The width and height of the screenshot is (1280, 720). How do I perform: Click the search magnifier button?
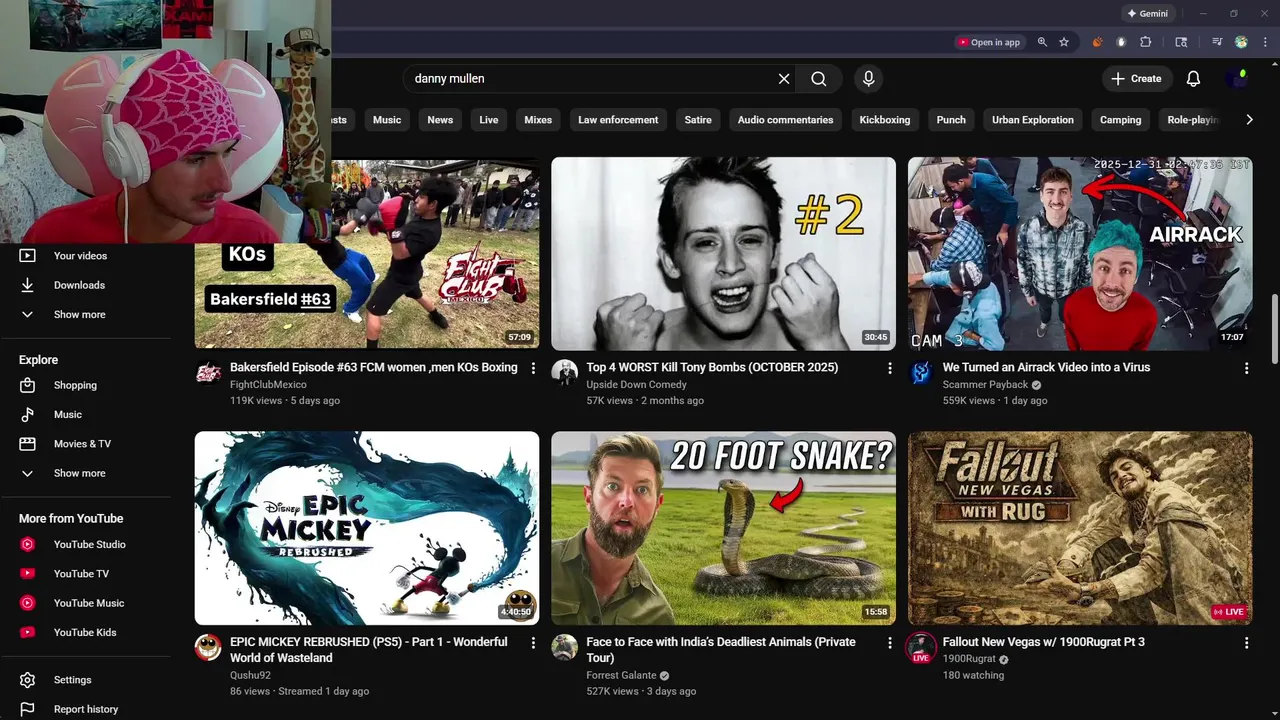tap(819, 79)
